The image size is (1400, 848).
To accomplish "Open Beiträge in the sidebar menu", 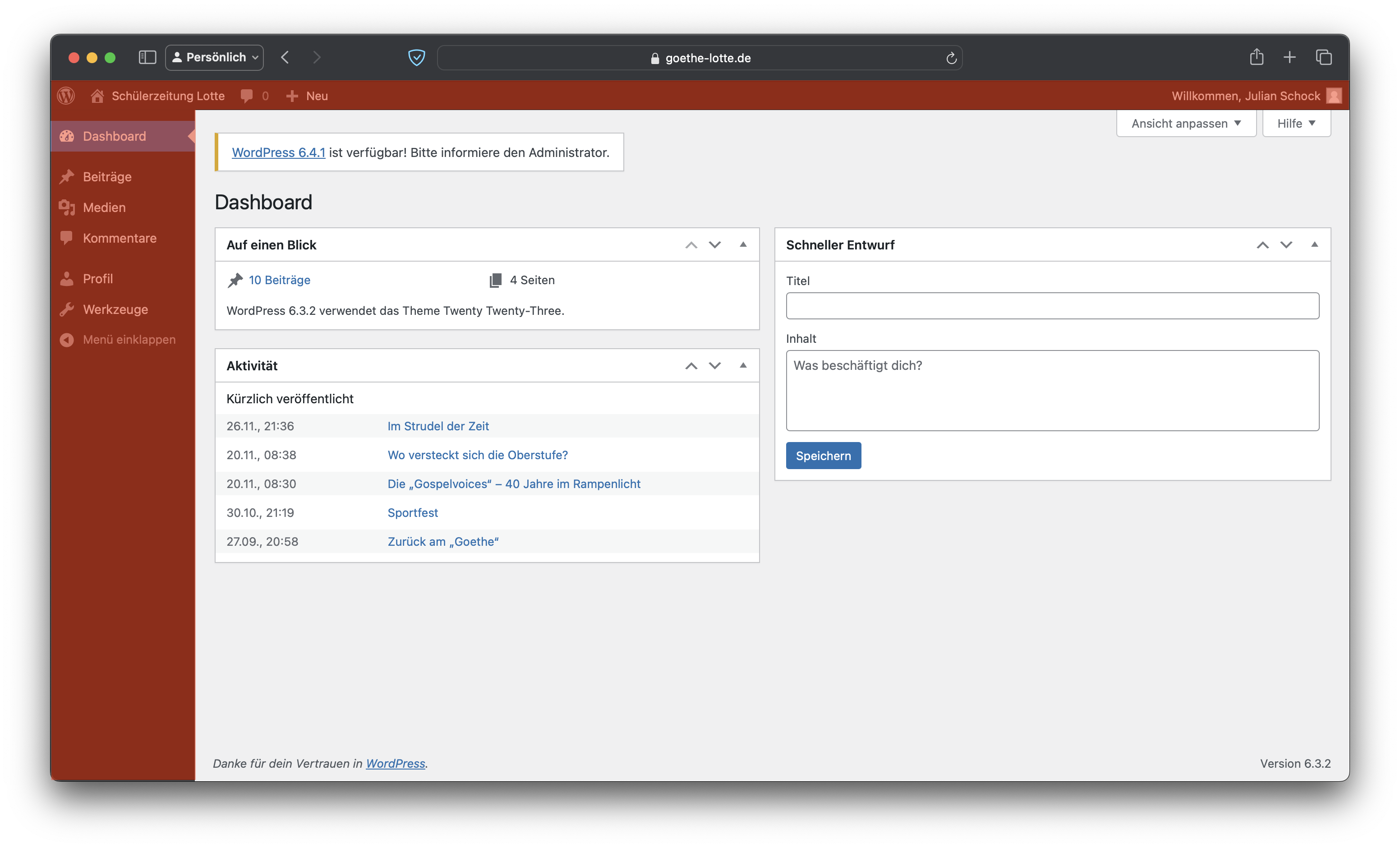I will (x=107, y=177).
